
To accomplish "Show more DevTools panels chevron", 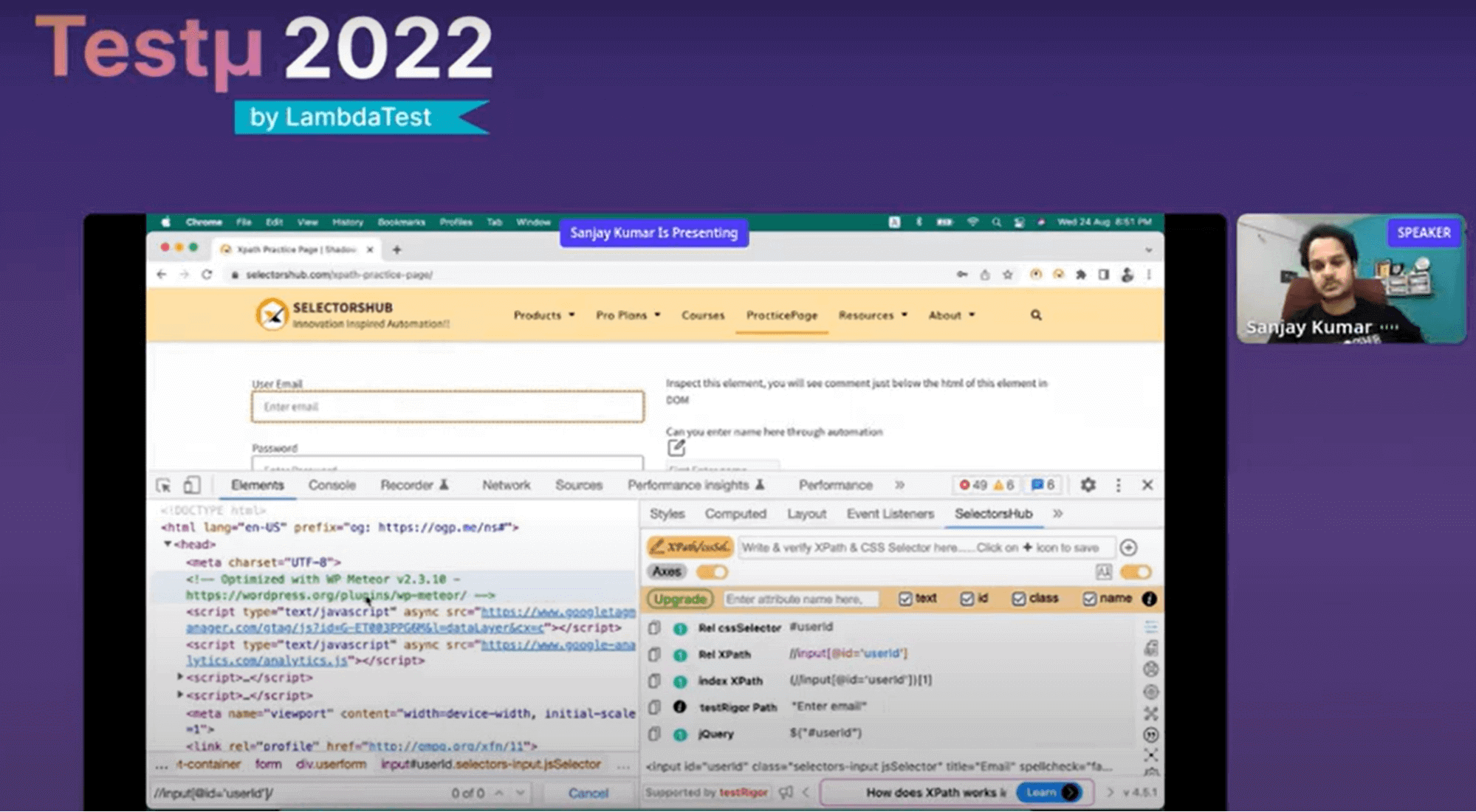I will coord(899,485).
